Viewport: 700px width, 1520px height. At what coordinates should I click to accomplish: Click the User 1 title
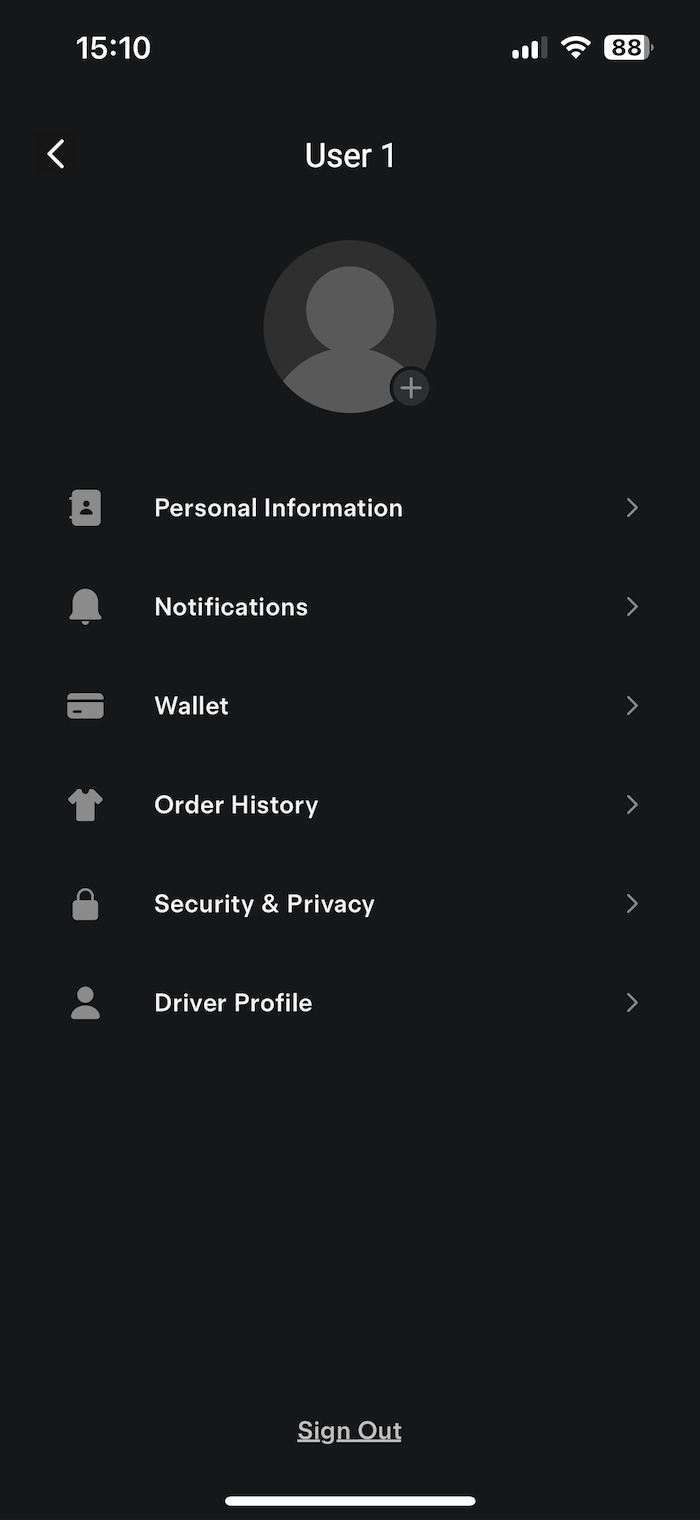[349, 155]
